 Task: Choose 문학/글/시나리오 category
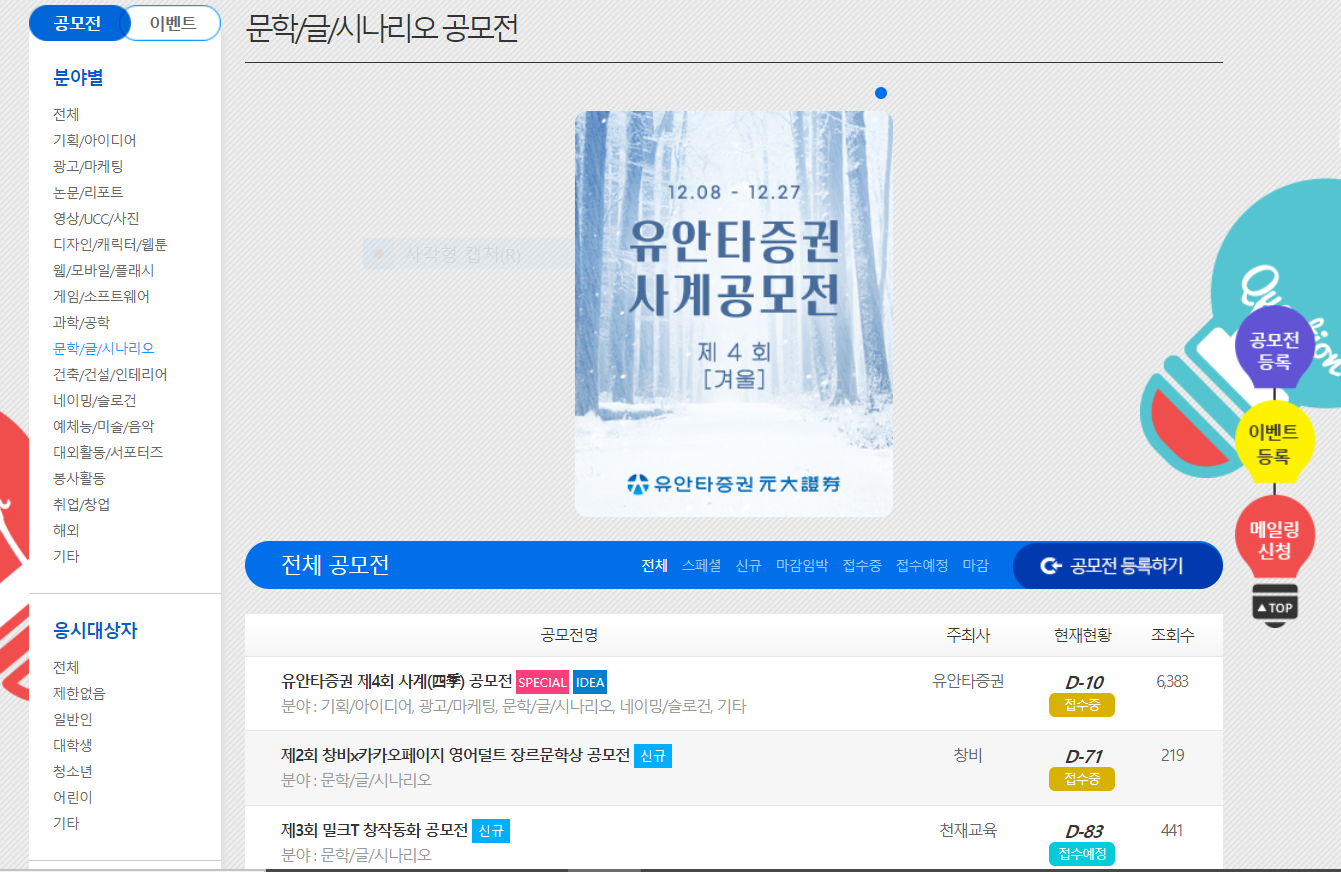tap(104, 348)
